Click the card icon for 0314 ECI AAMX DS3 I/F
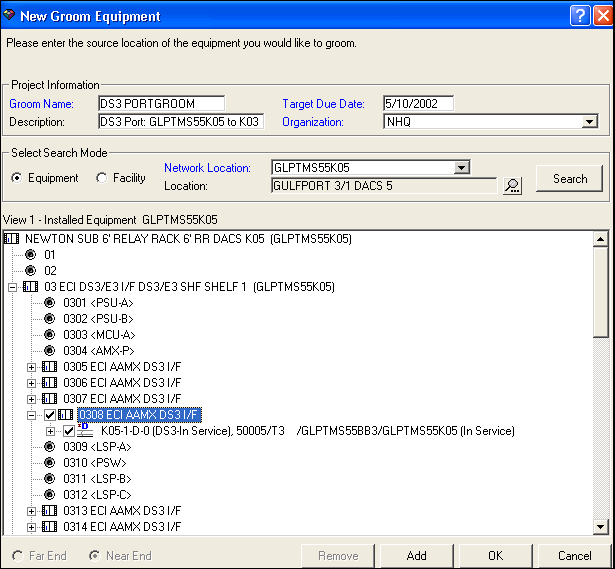Screen dimensions: 615x569 [49, 527]
